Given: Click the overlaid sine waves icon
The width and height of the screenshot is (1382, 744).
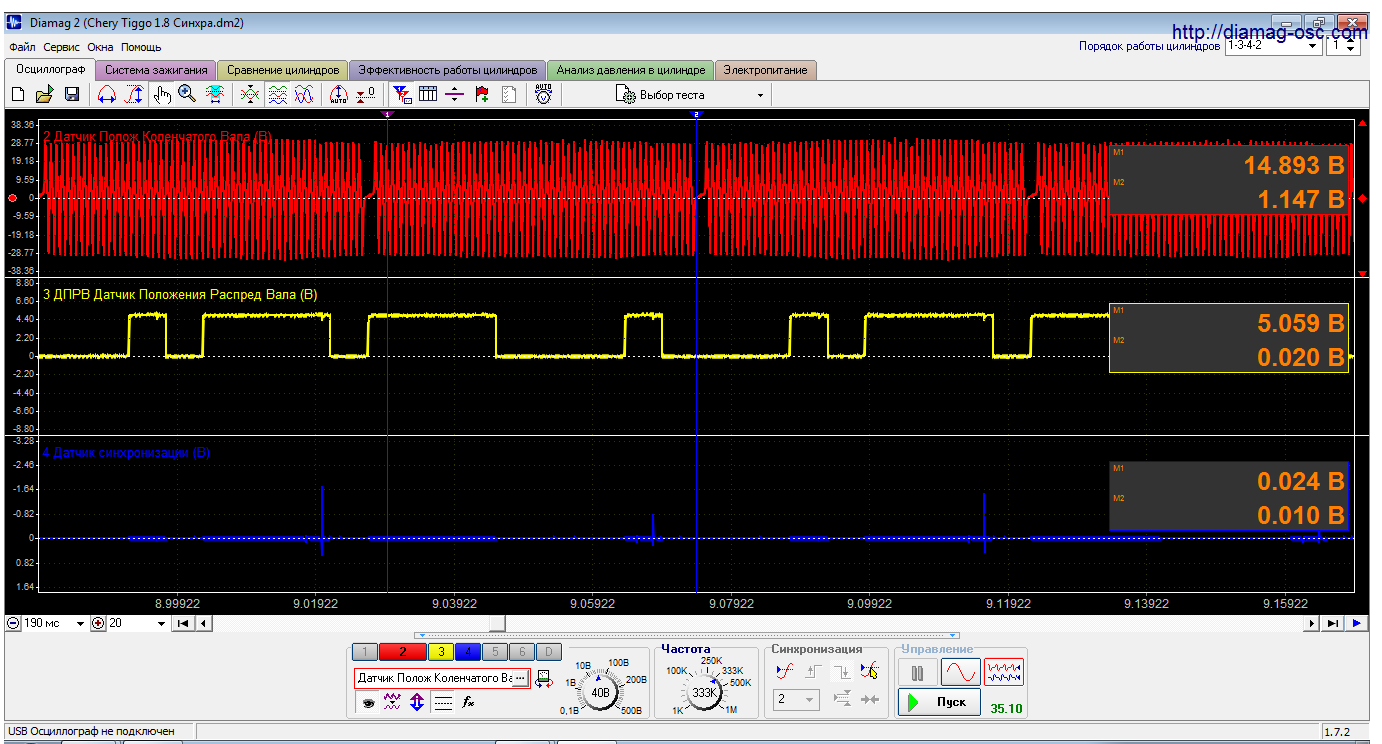Looking at the screenshot, I should pos(304,94).
